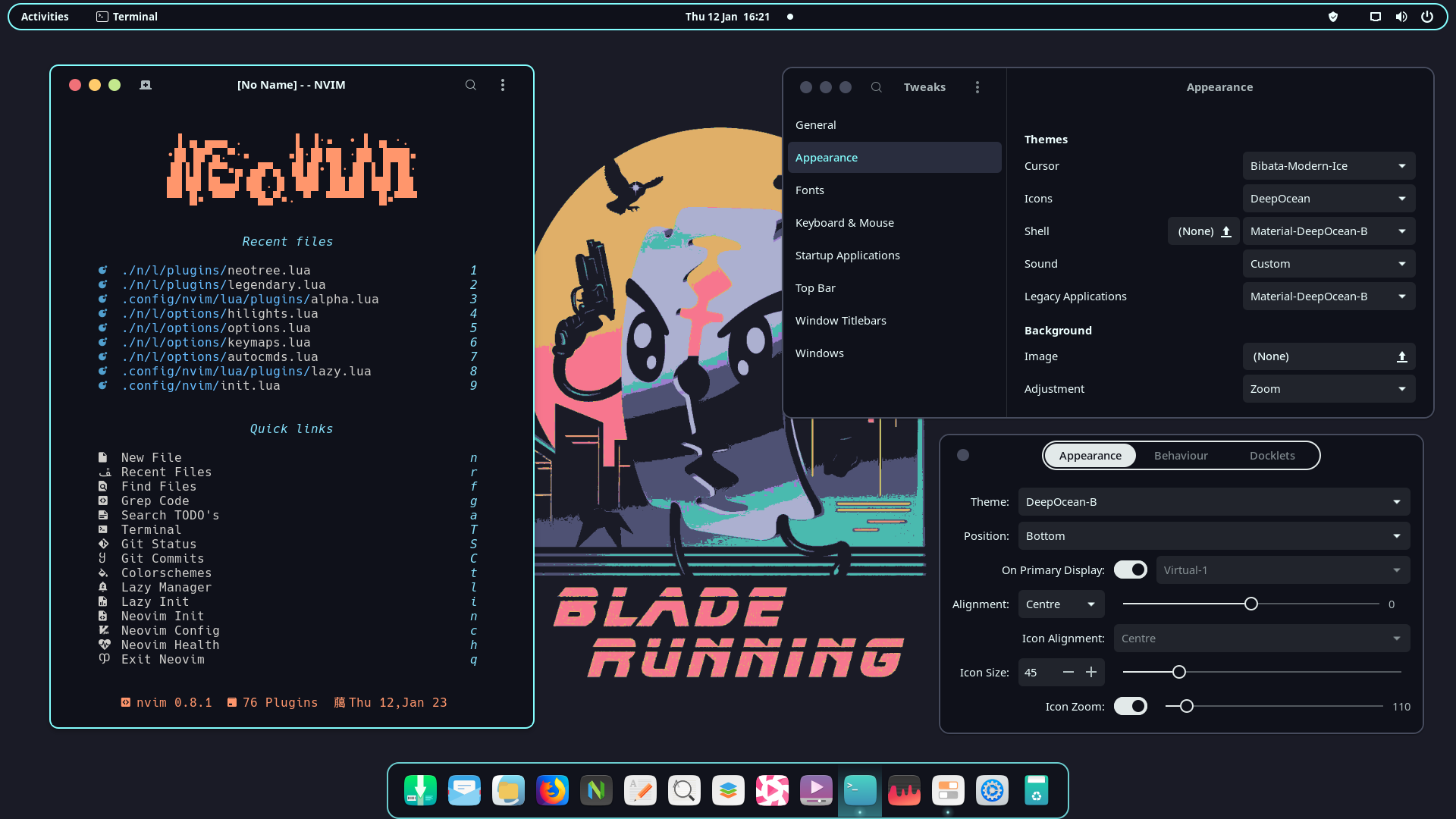The image size is (1456, 819).
Task: Click the power icon in the top bar
Action: (x=1427, y=17)
